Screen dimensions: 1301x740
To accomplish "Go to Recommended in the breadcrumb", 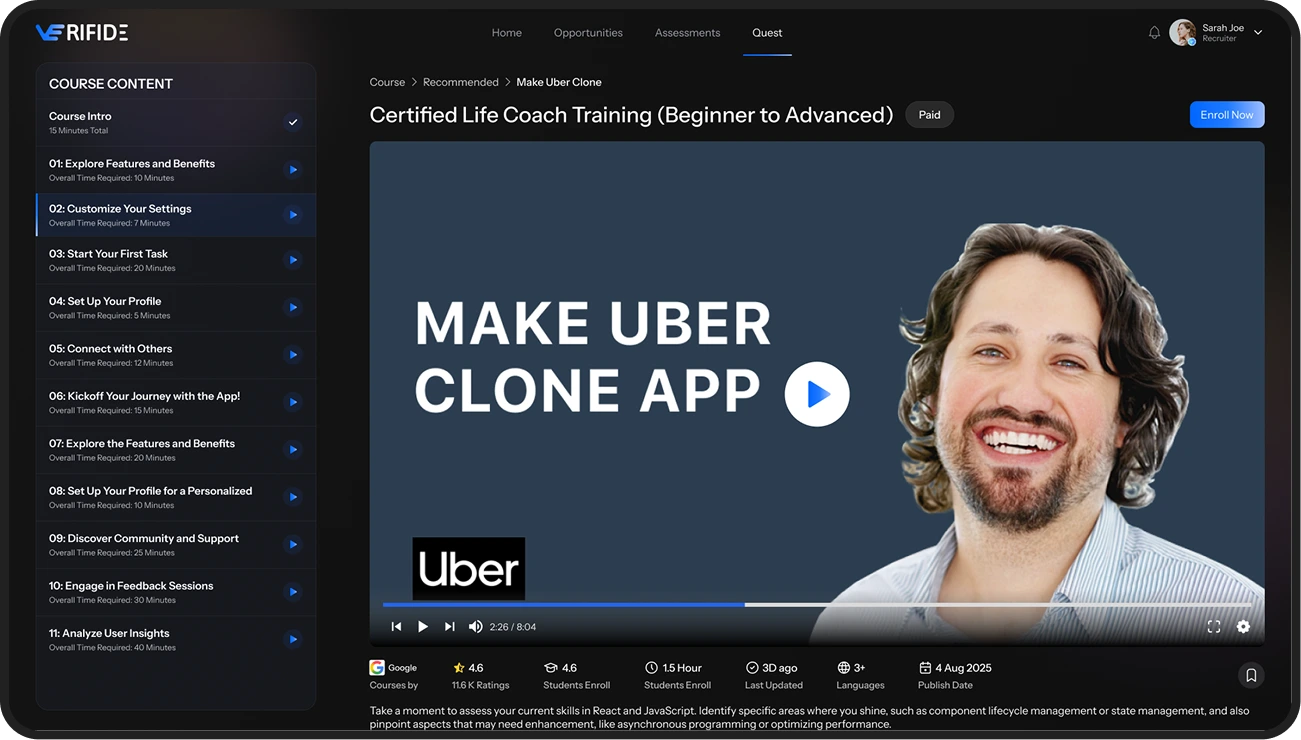I will coord(460,82).
